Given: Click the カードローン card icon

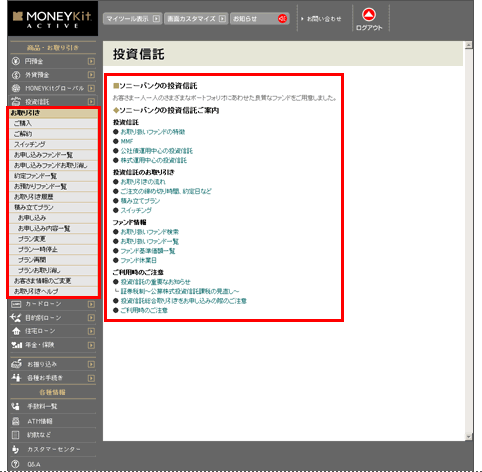Looking at the screenshot, I should pyautogui.click(x=16, y=304).
